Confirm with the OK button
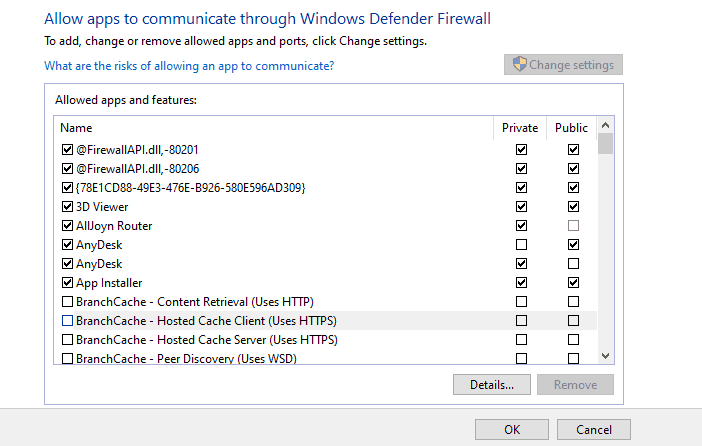 pyautogui.click(x=512, y=429)
